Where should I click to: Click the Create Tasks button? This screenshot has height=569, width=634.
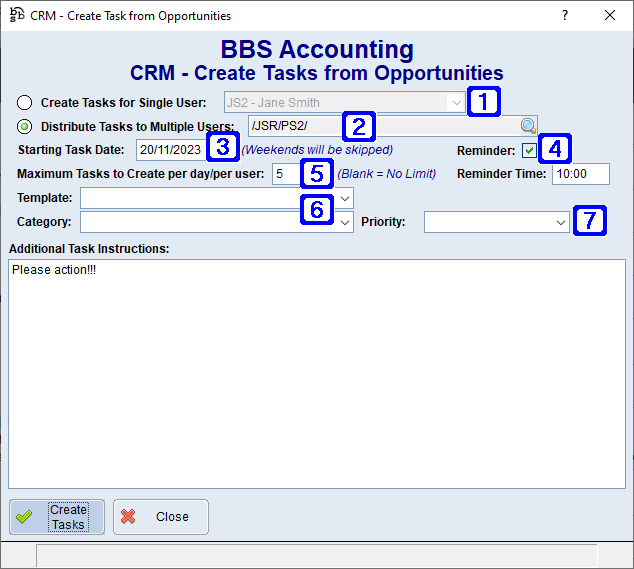57,517
